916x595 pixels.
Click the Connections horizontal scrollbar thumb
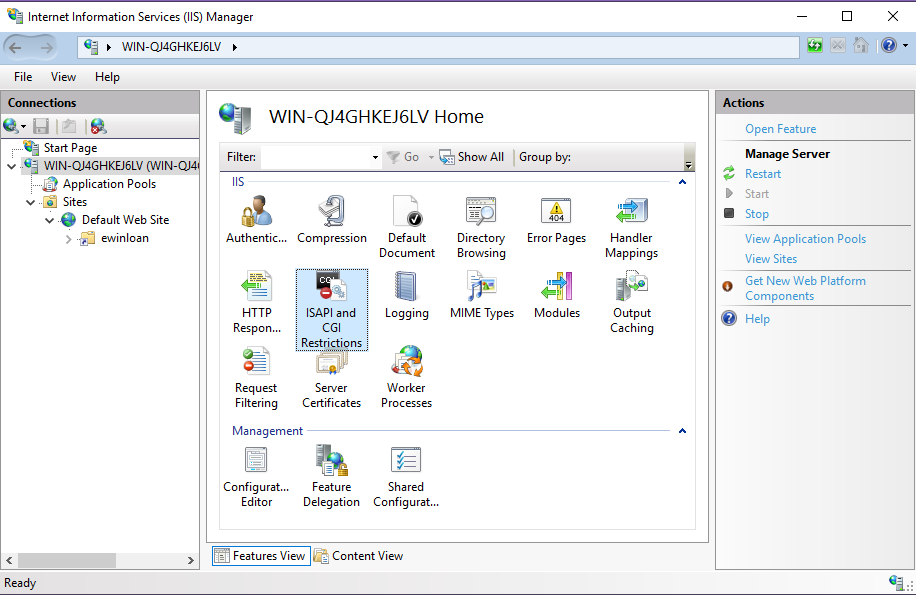(x=67, y=560)
